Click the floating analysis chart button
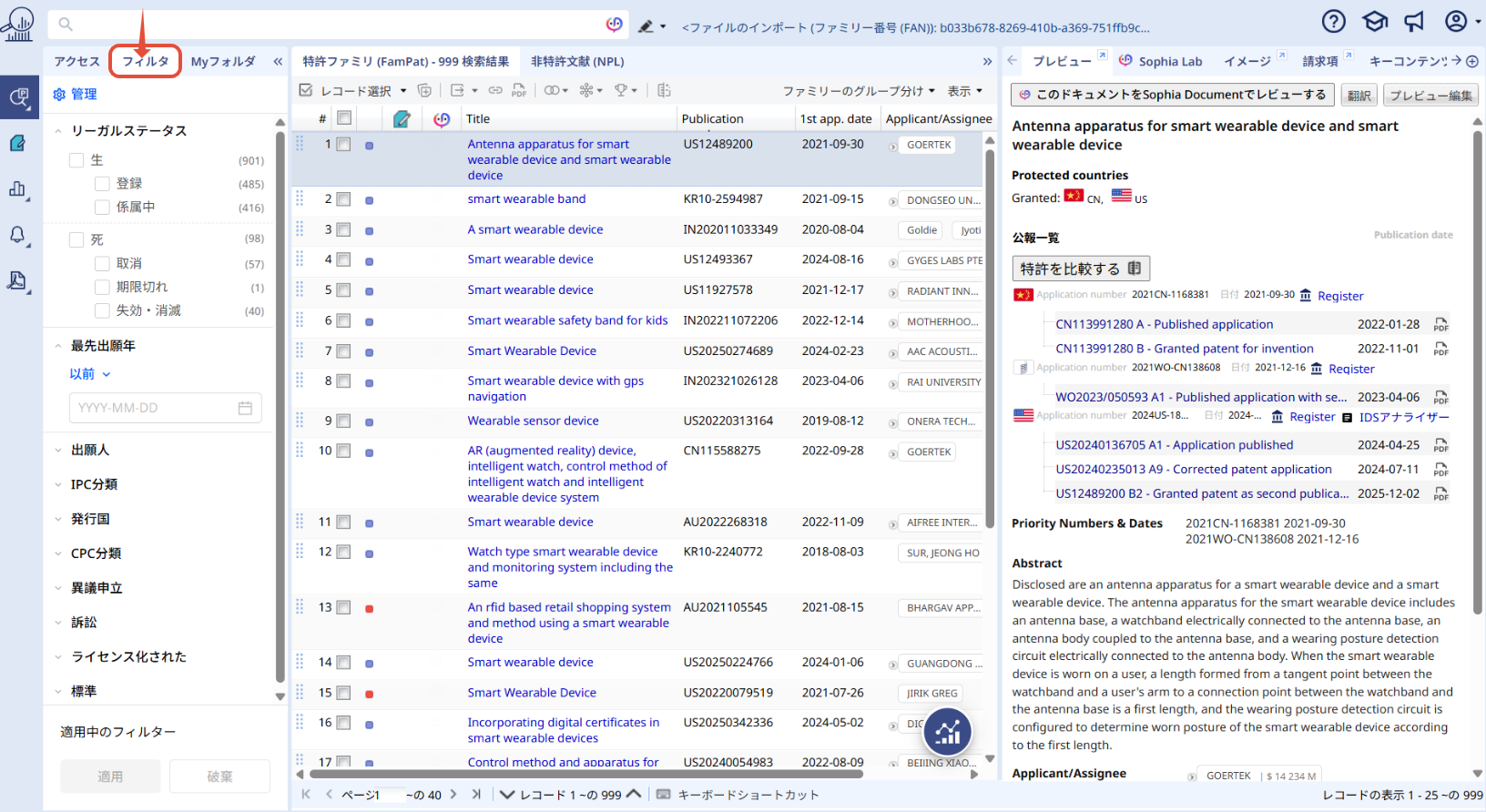This screenshot has width=1486, height=812. click(947, 731)
